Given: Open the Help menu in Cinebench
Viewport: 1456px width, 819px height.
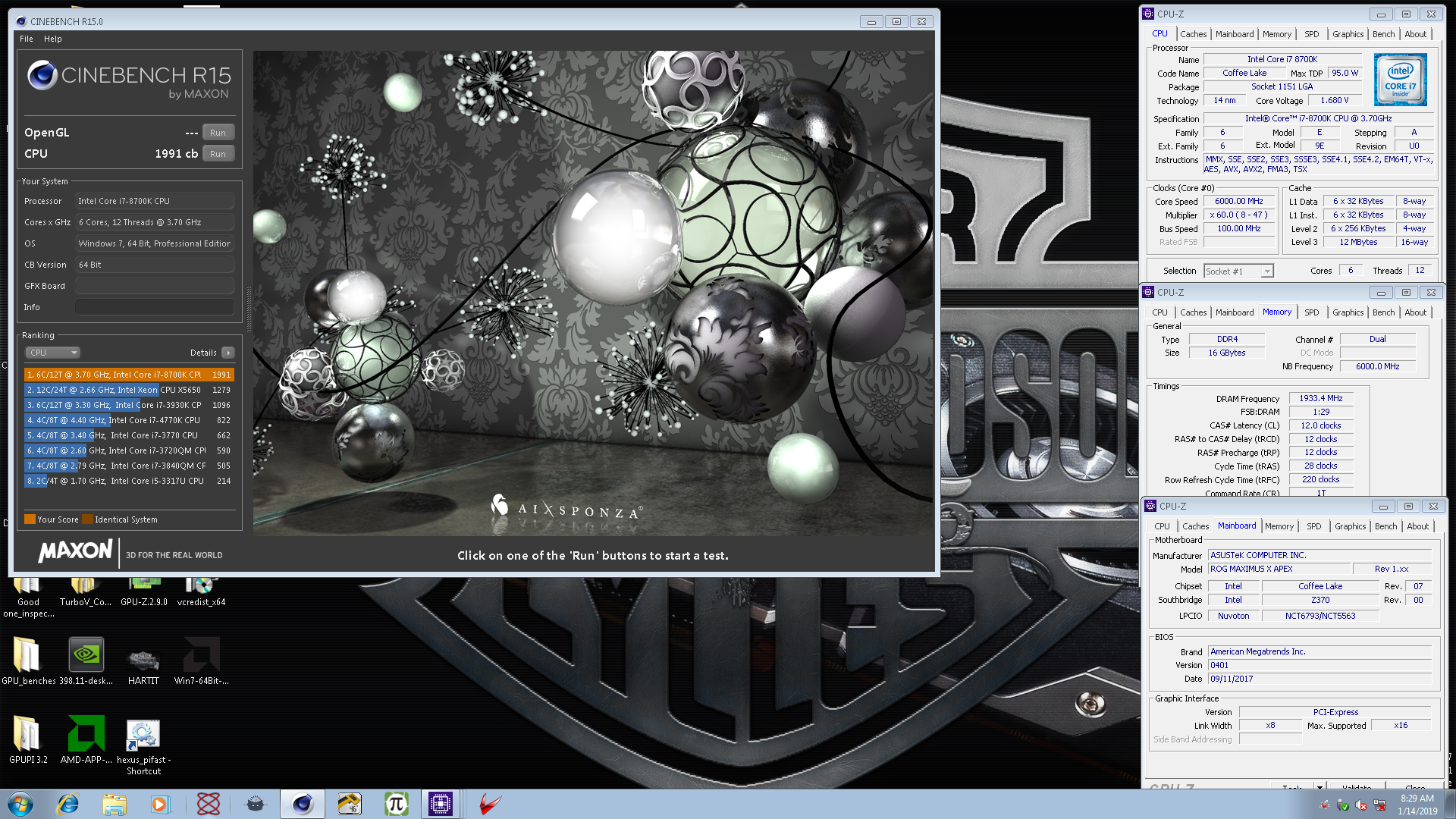Looking at the screenshot, I should (53, 39).
